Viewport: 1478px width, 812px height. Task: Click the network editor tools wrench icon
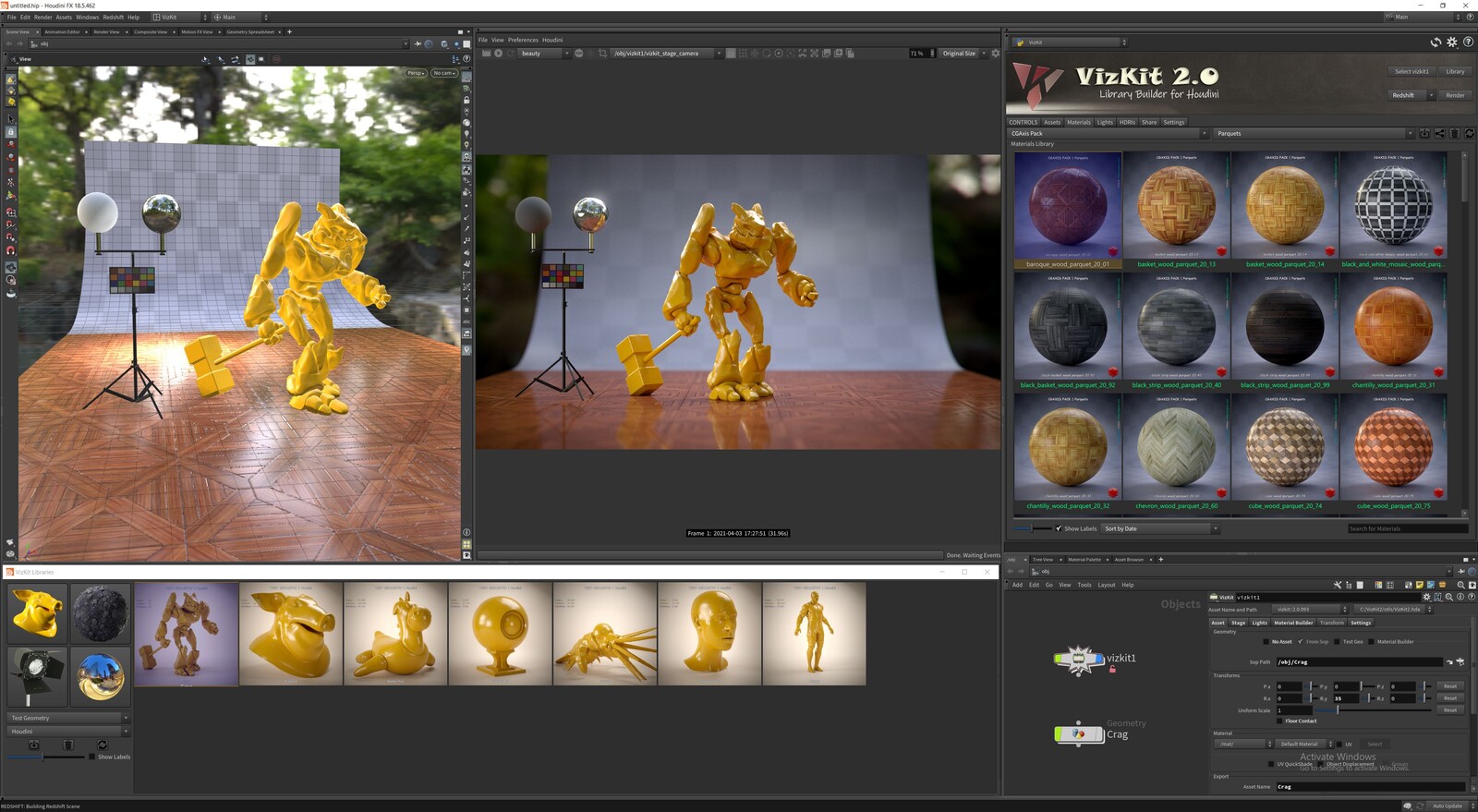click(x=1338, y=585)
